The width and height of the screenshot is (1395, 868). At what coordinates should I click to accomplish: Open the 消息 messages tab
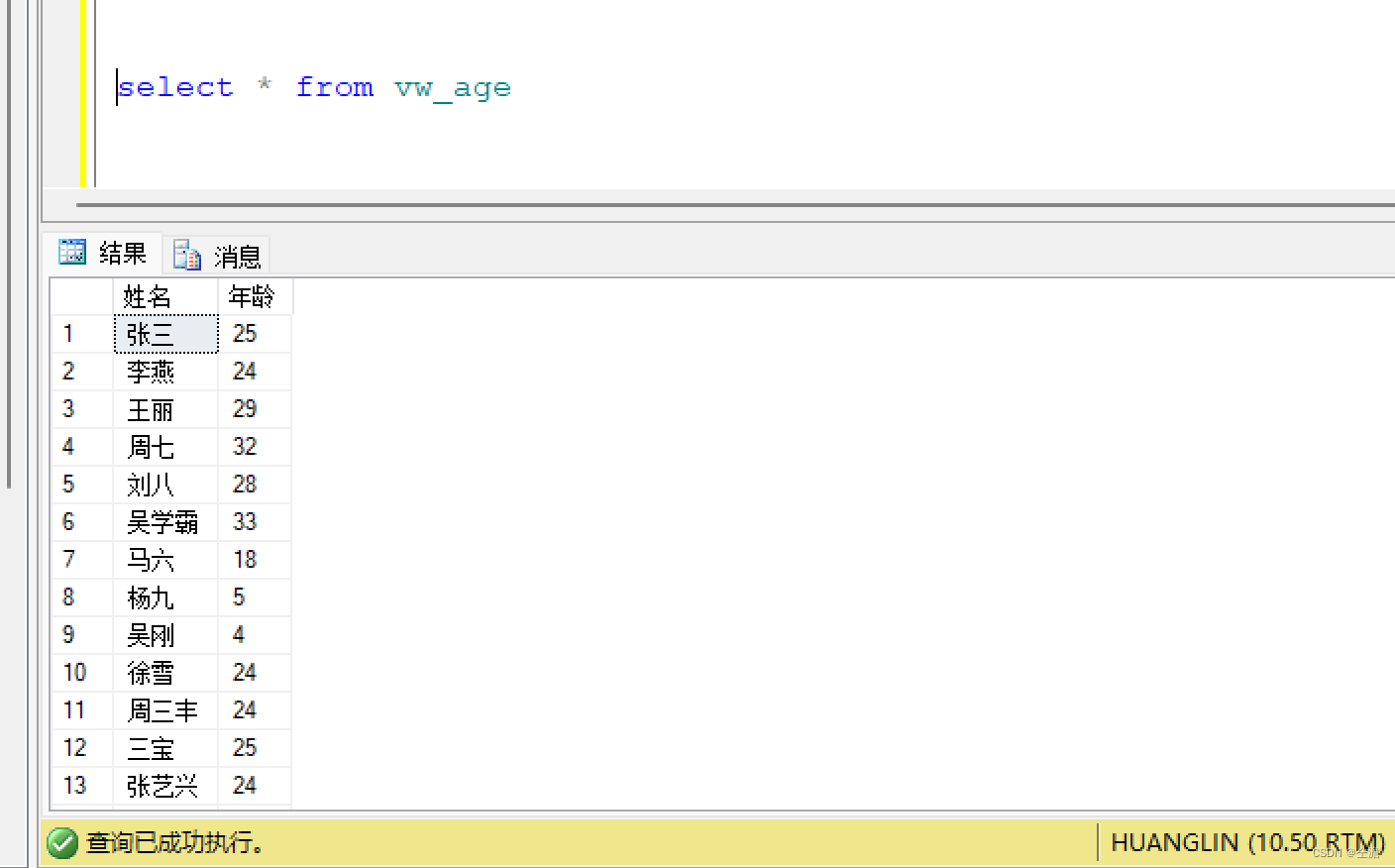tap(217, 256)
